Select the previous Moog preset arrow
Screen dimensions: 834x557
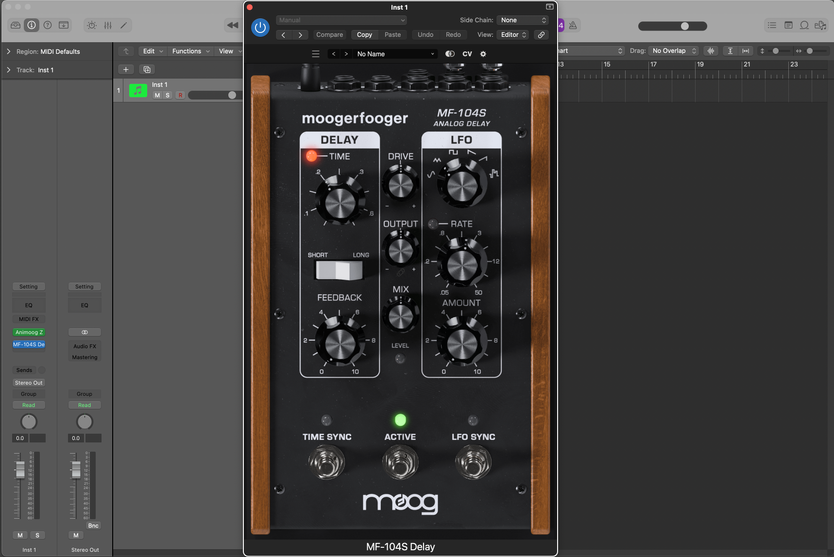tap(333, 54)
